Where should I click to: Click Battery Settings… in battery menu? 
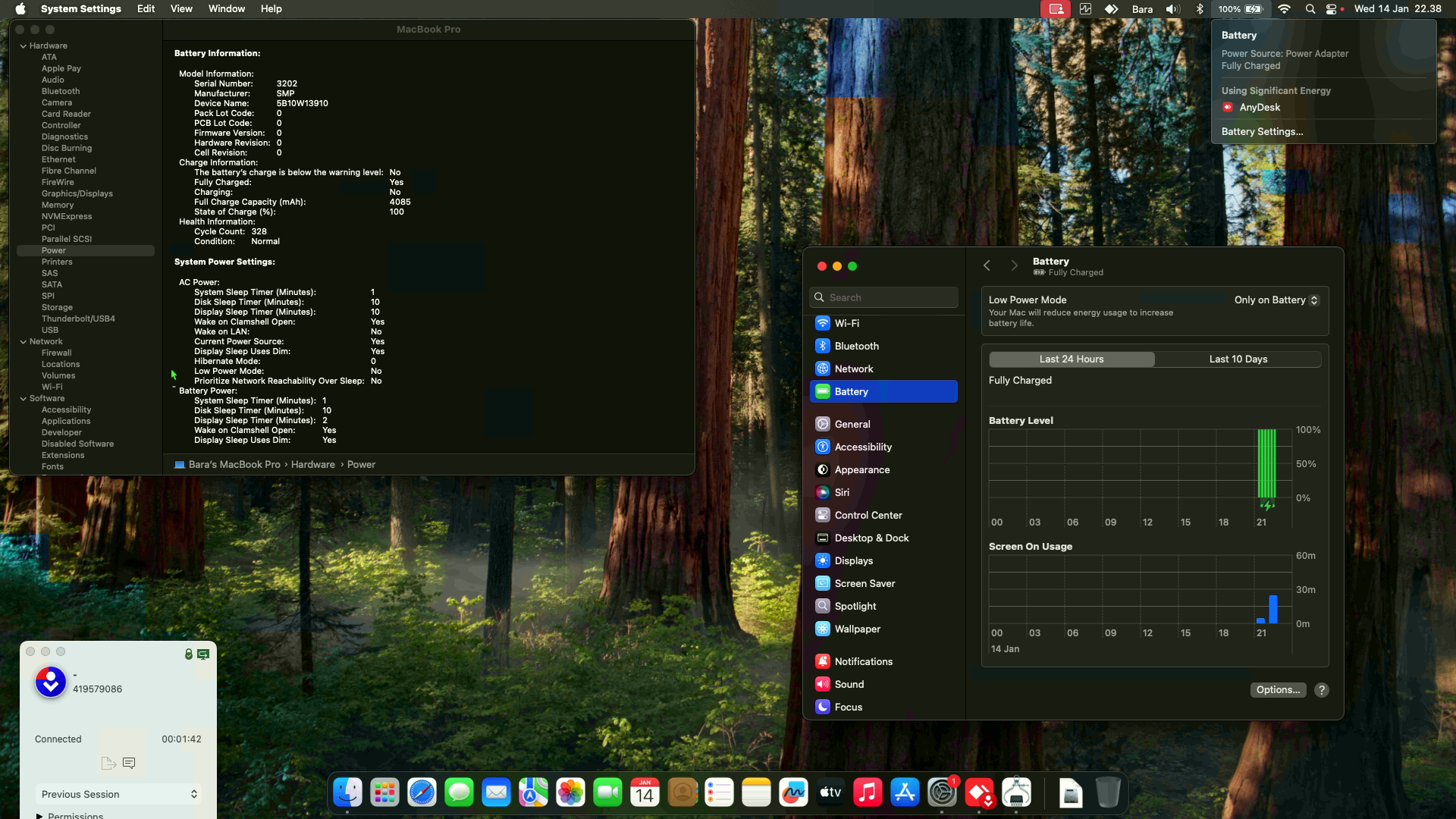coord(1262,132)
